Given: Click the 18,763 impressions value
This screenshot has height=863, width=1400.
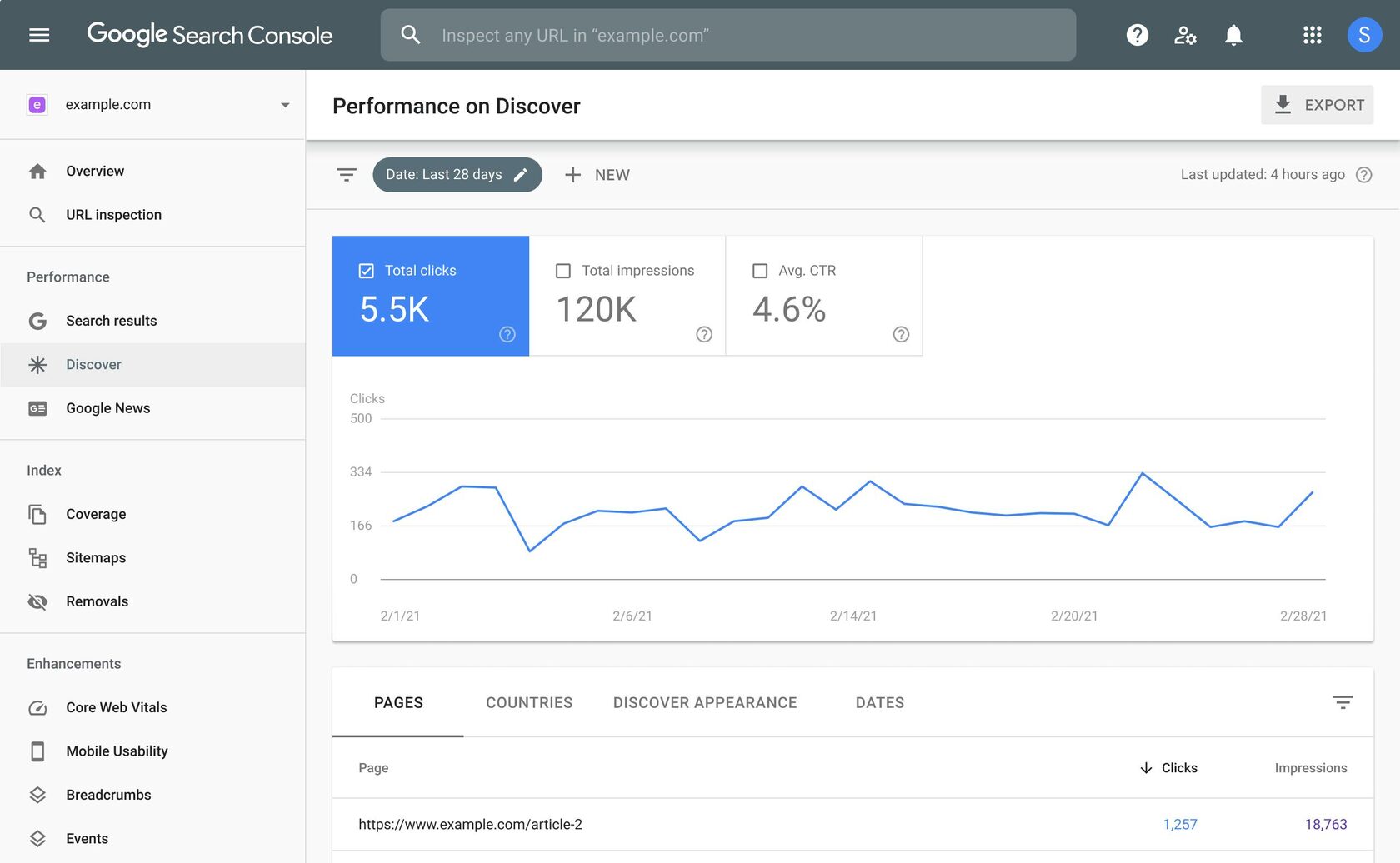Looking at the screenshot, I should click(1325, 825).
